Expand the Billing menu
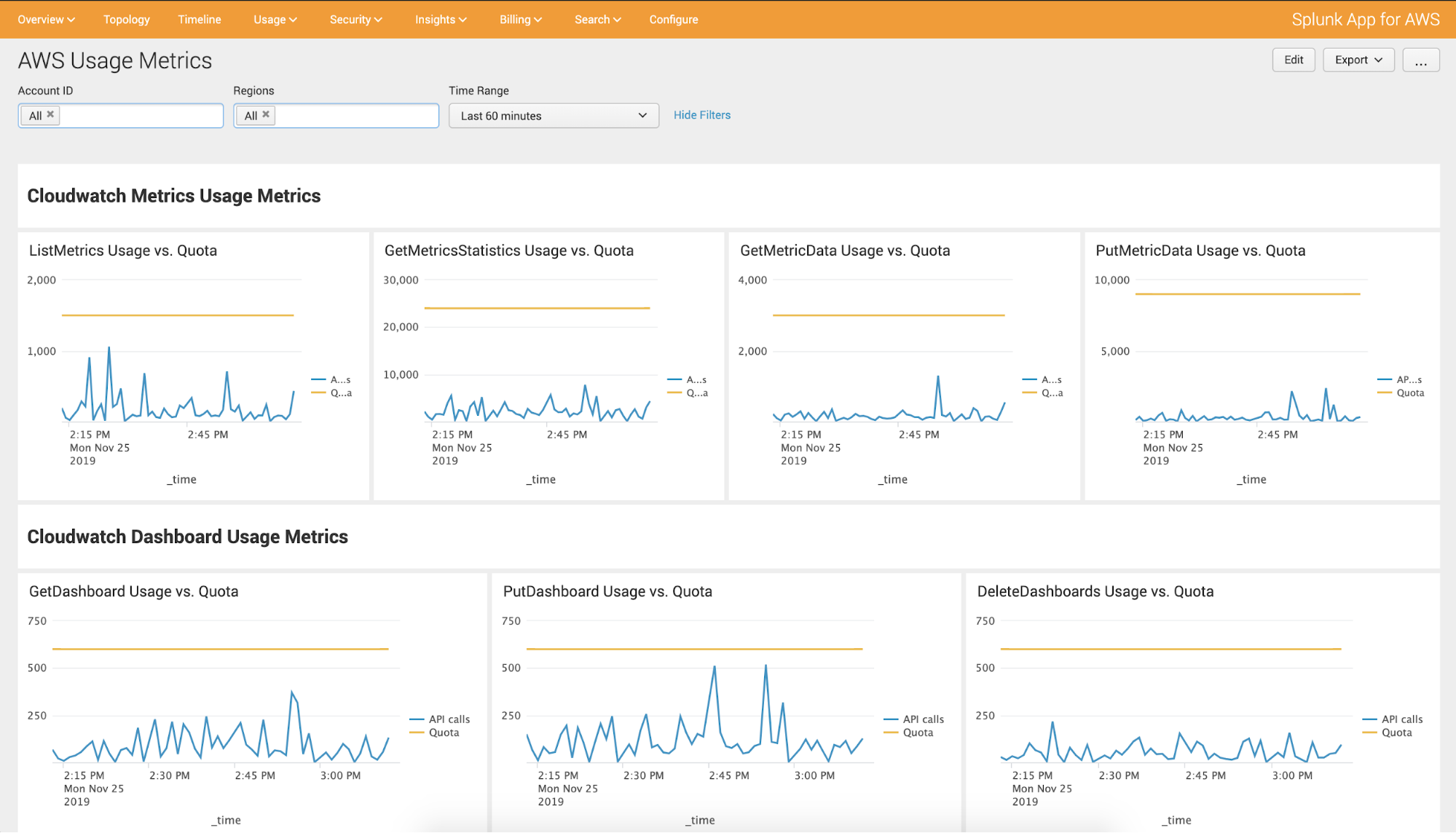 [x=520, y=20]
